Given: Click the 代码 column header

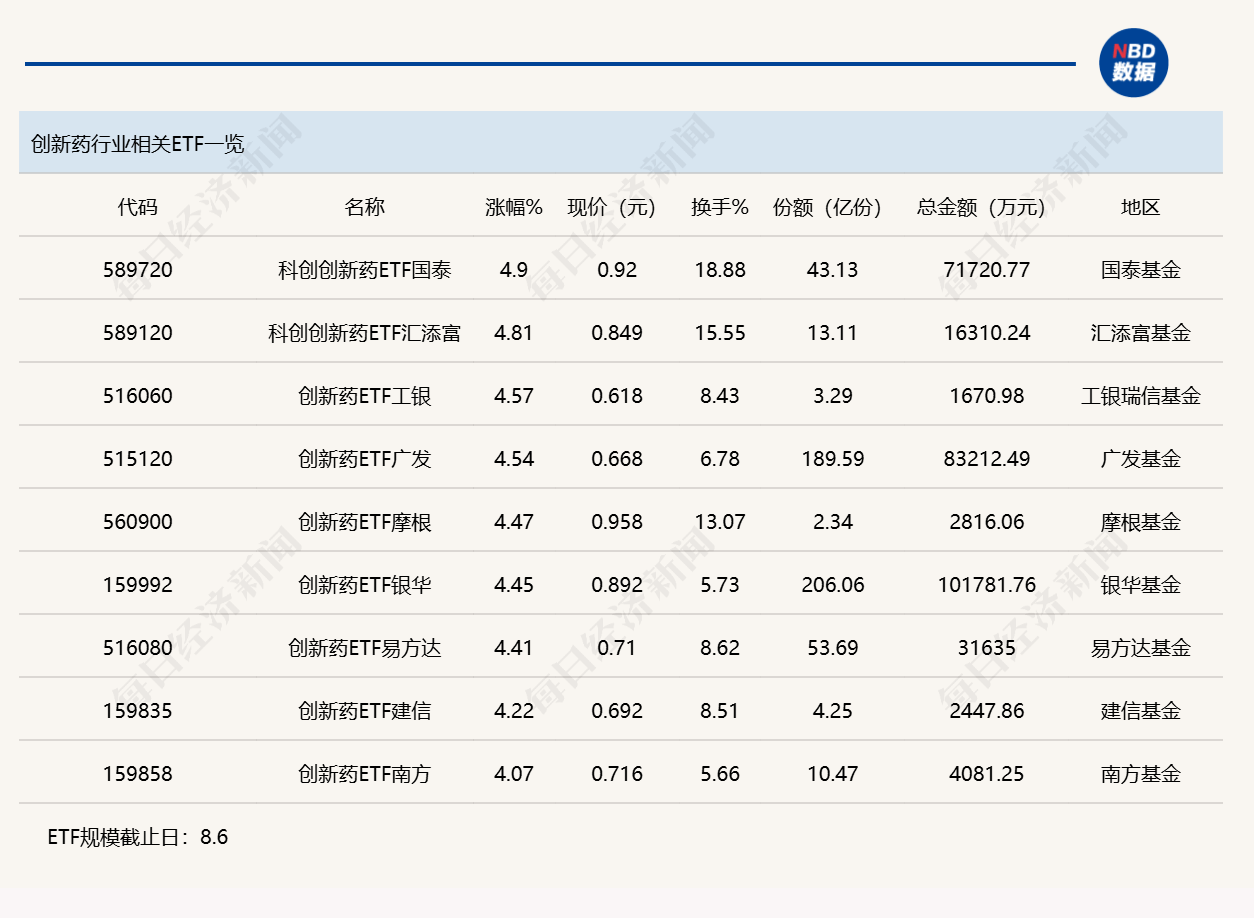Looking at the screenshot, I should click(x=138, y=207).
